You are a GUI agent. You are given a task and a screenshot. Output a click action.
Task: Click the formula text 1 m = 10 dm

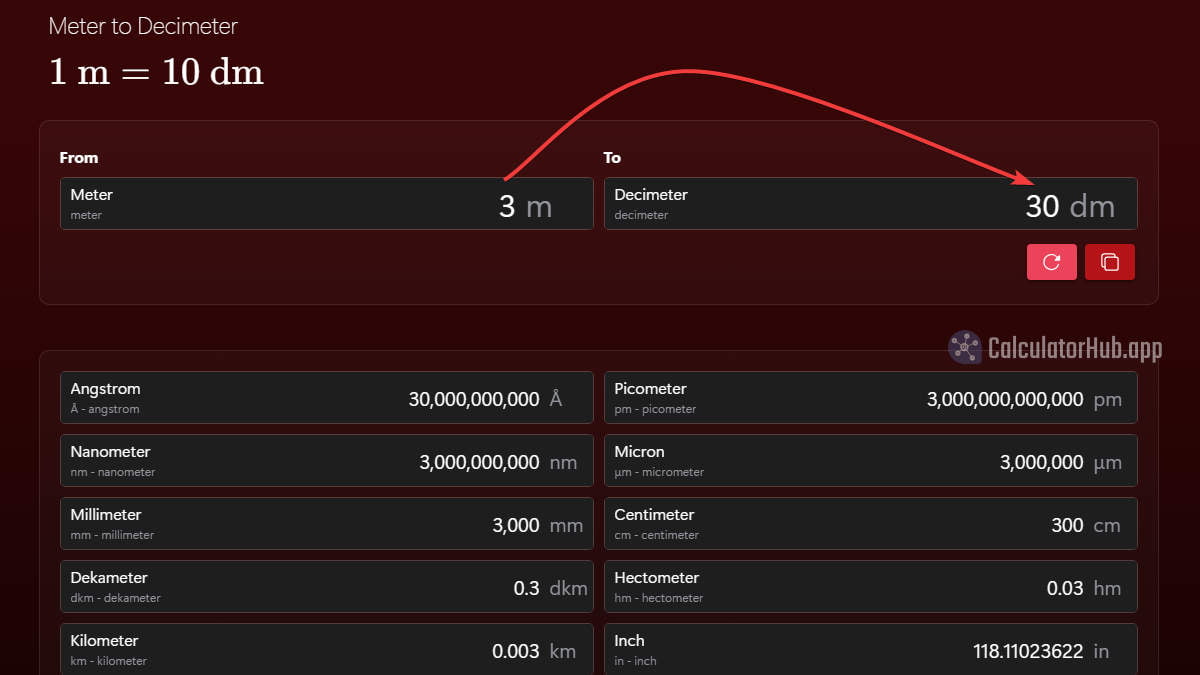pyautogui.click(x=156, y=70)
